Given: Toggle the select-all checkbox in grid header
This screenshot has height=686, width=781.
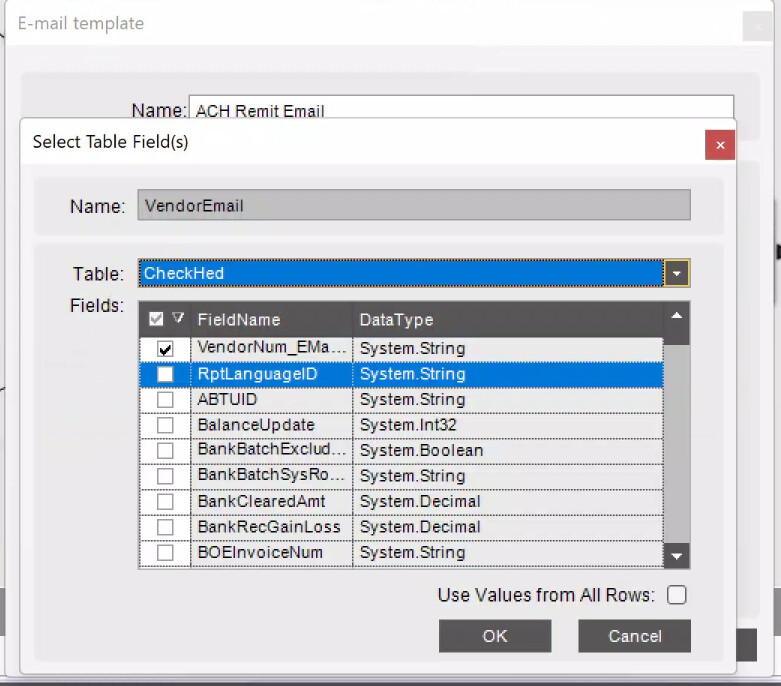Looking at the screenshot, I should pyautogui.click(x=156, y=319).
